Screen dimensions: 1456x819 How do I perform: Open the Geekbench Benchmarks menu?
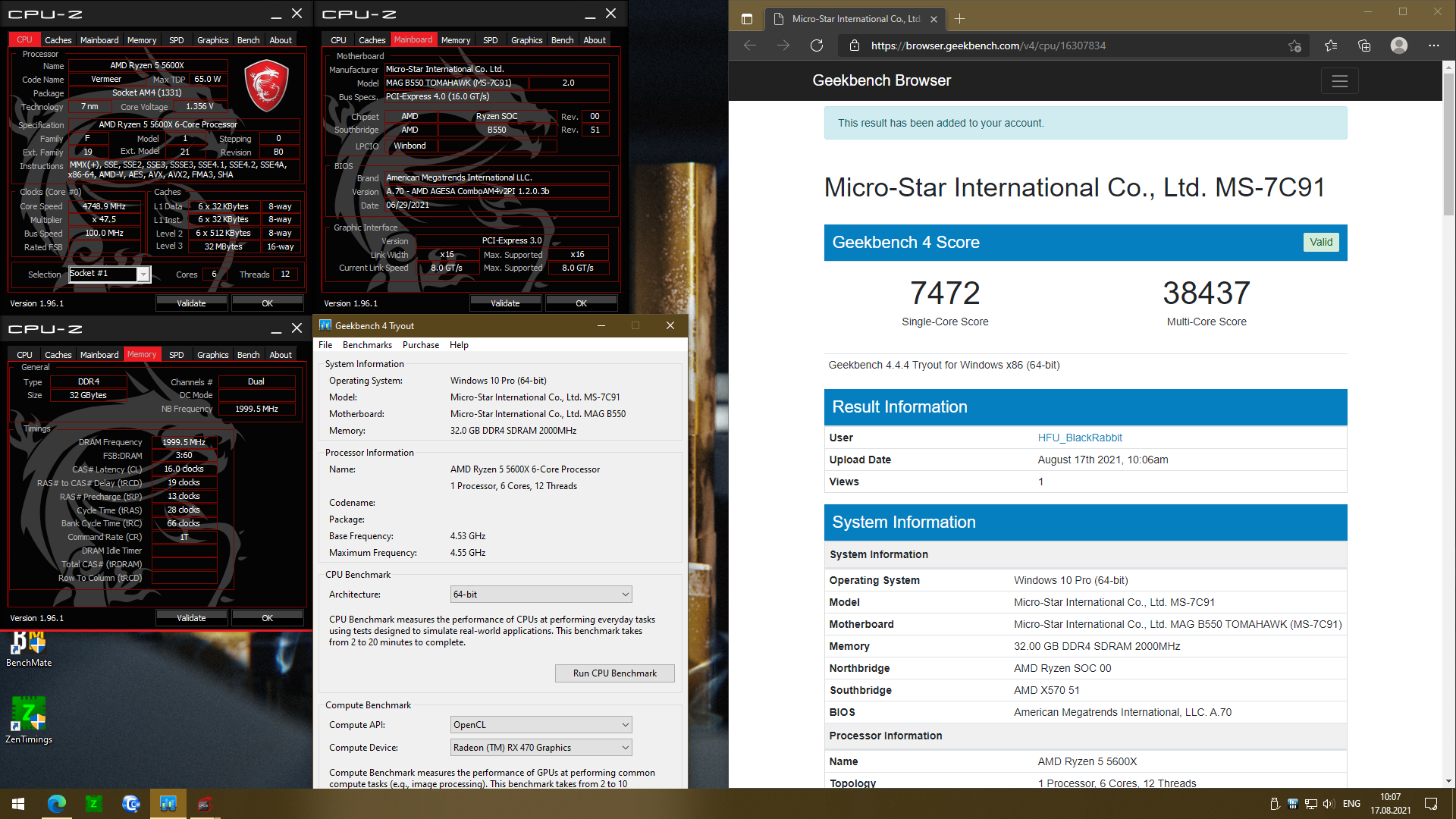point(367,345)
